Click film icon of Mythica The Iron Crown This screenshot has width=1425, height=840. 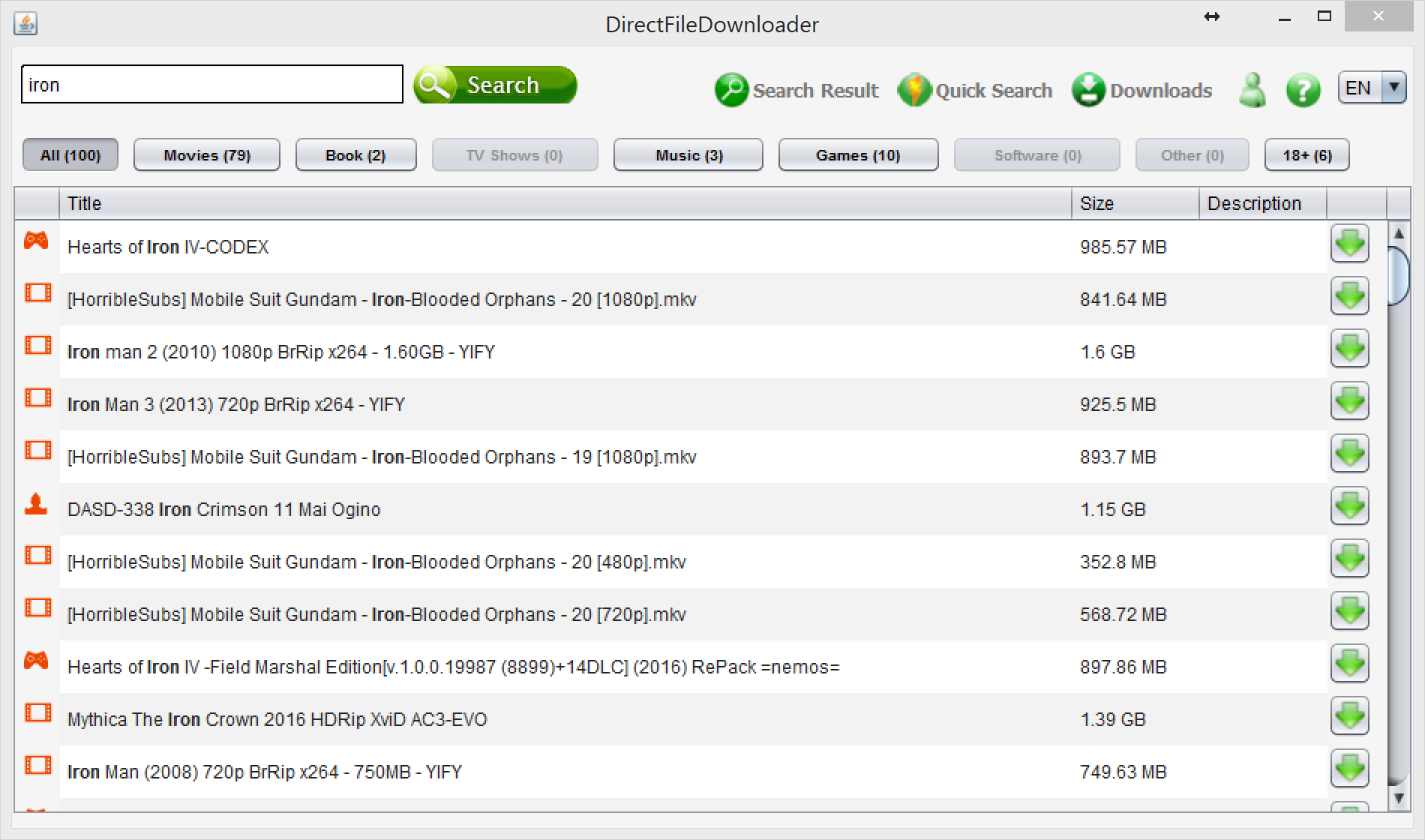(37, 712)
